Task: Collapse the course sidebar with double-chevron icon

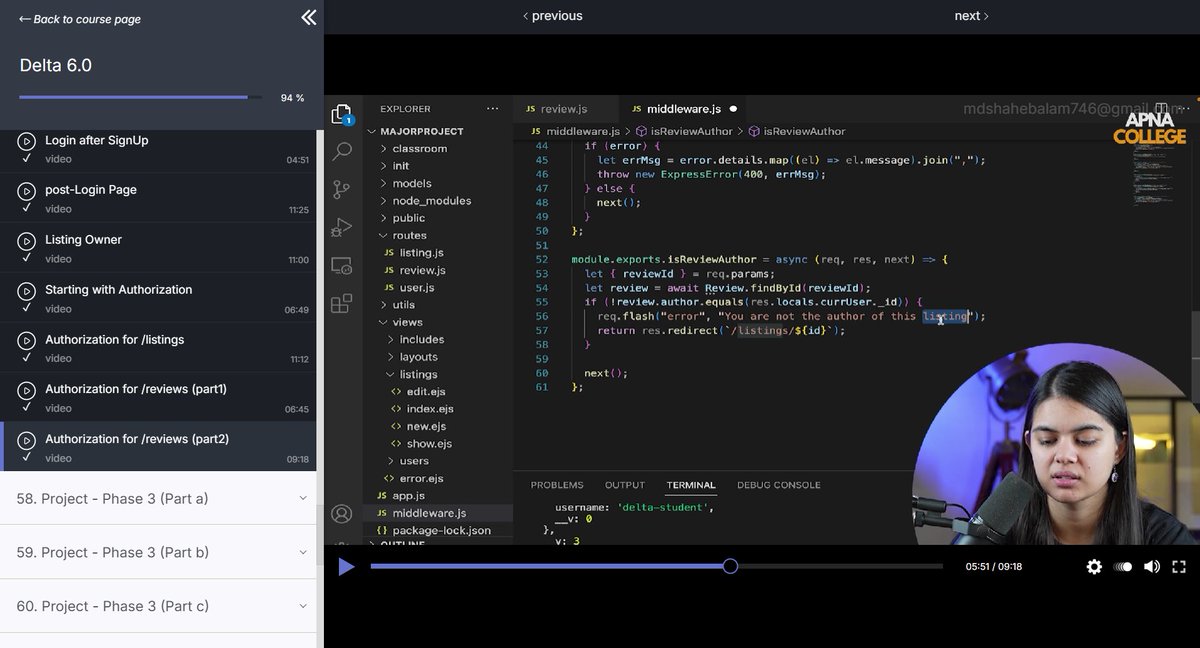Action: click(x=308, y=17)
